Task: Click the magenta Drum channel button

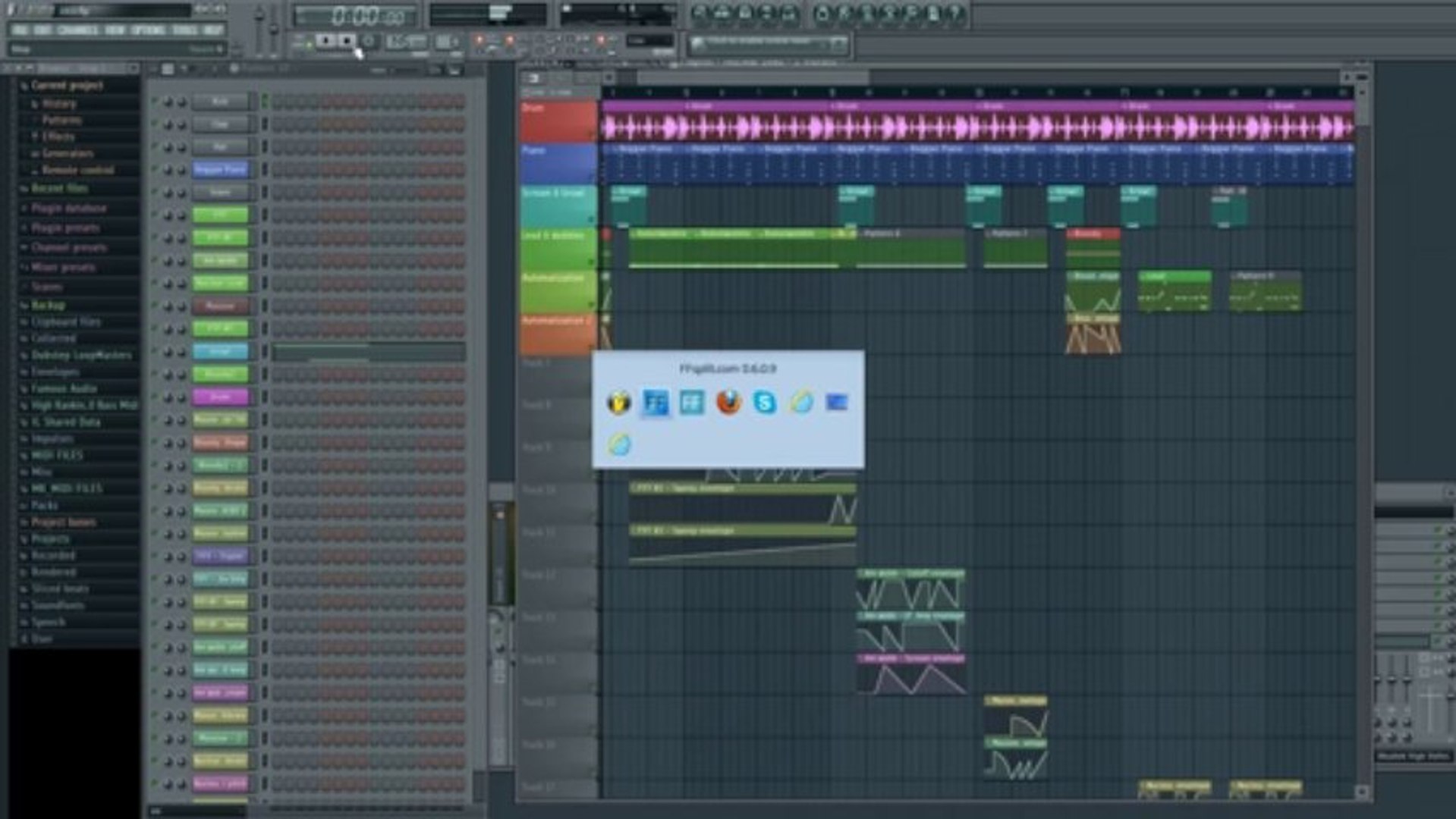Action: [220, 397]
